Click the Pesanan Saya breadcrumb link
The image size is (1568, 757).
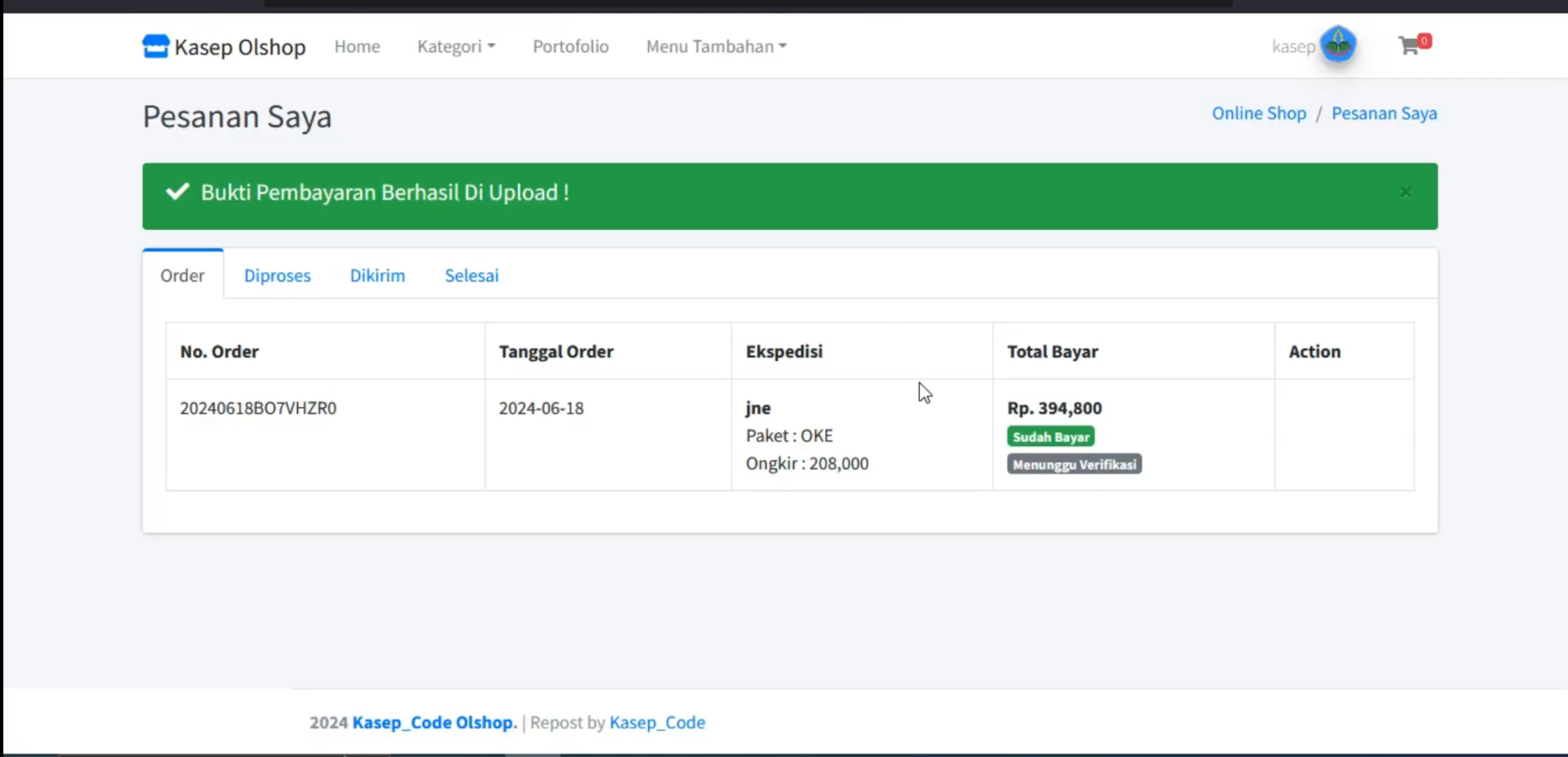pos(1384,113)
